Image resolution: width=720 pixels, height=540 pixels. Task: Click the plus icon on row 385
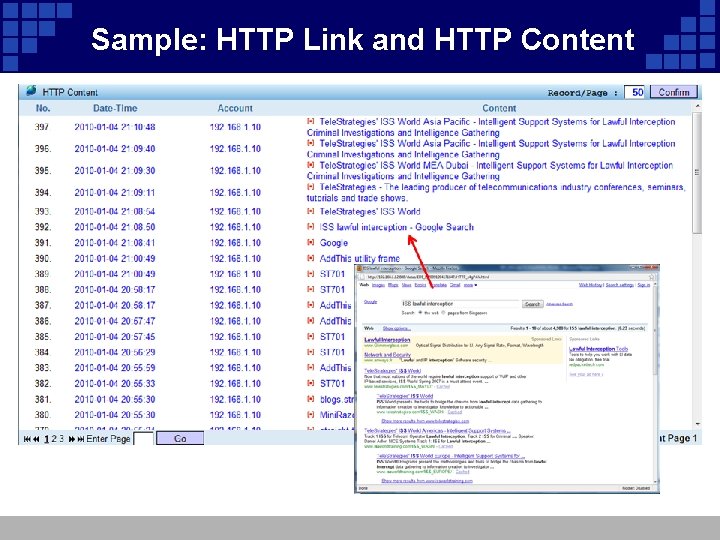click(311, 337)
